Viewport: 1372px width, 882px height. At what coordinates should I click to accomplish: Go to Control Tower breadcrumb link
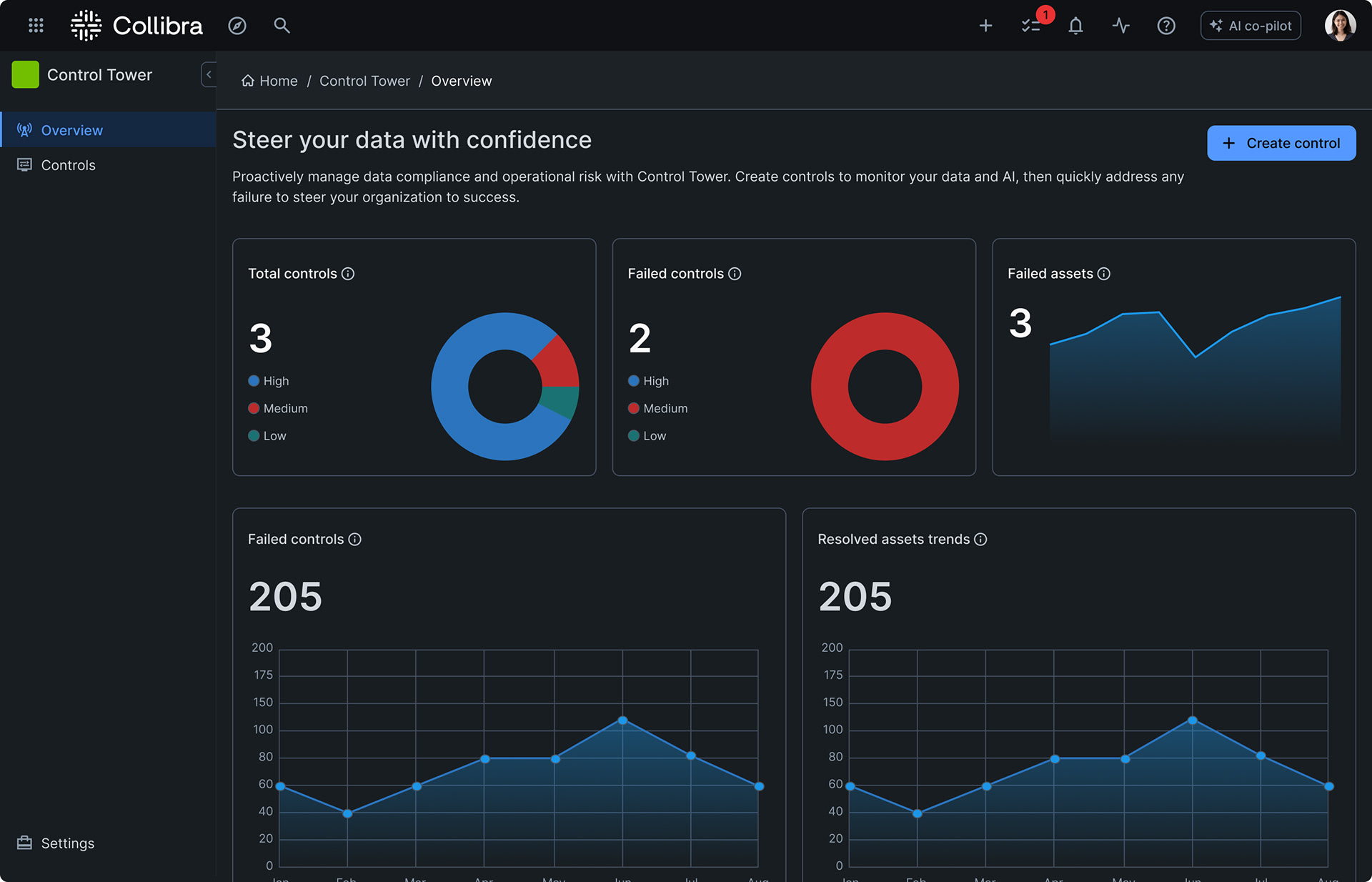pyautogui.click(x=364, y=81)
